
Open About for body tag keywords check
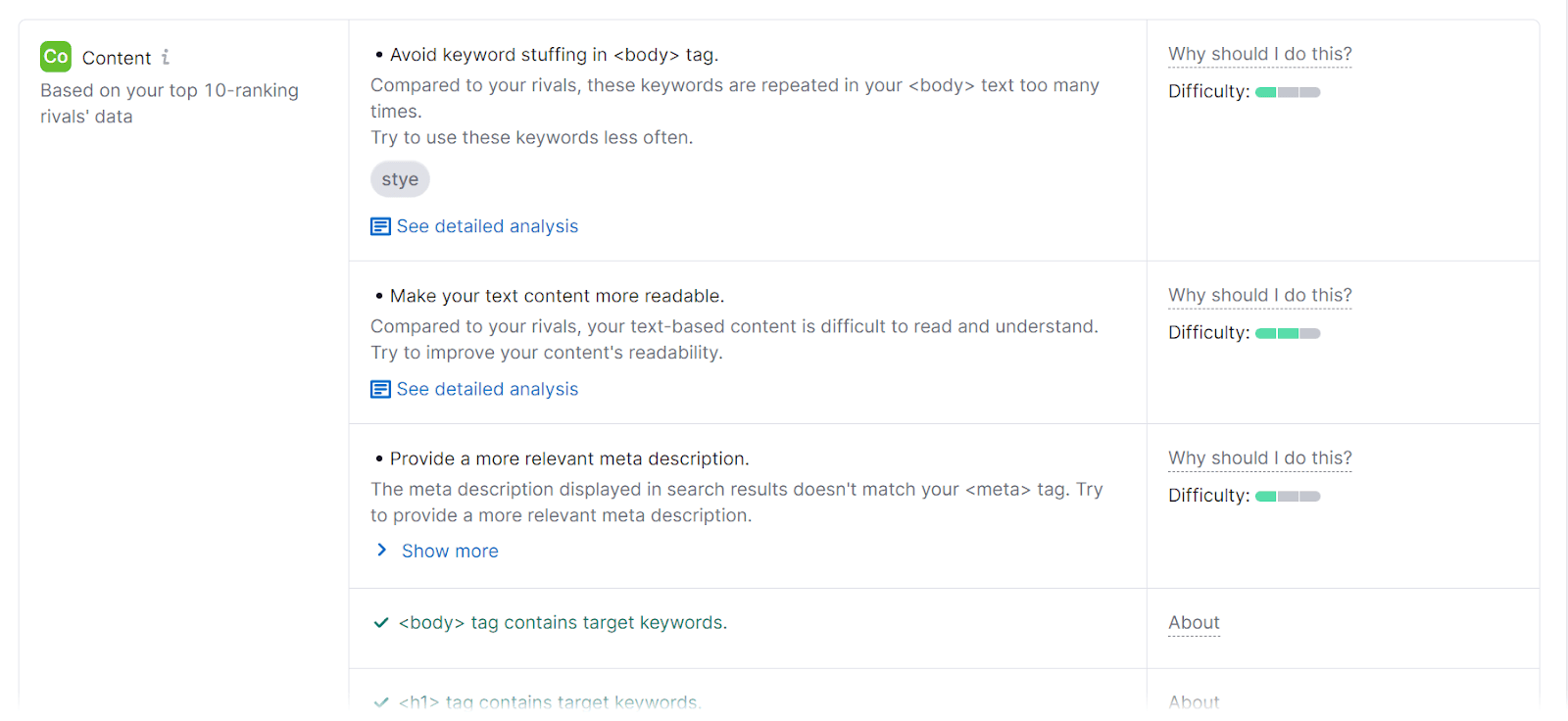[x=1194, y=622]
